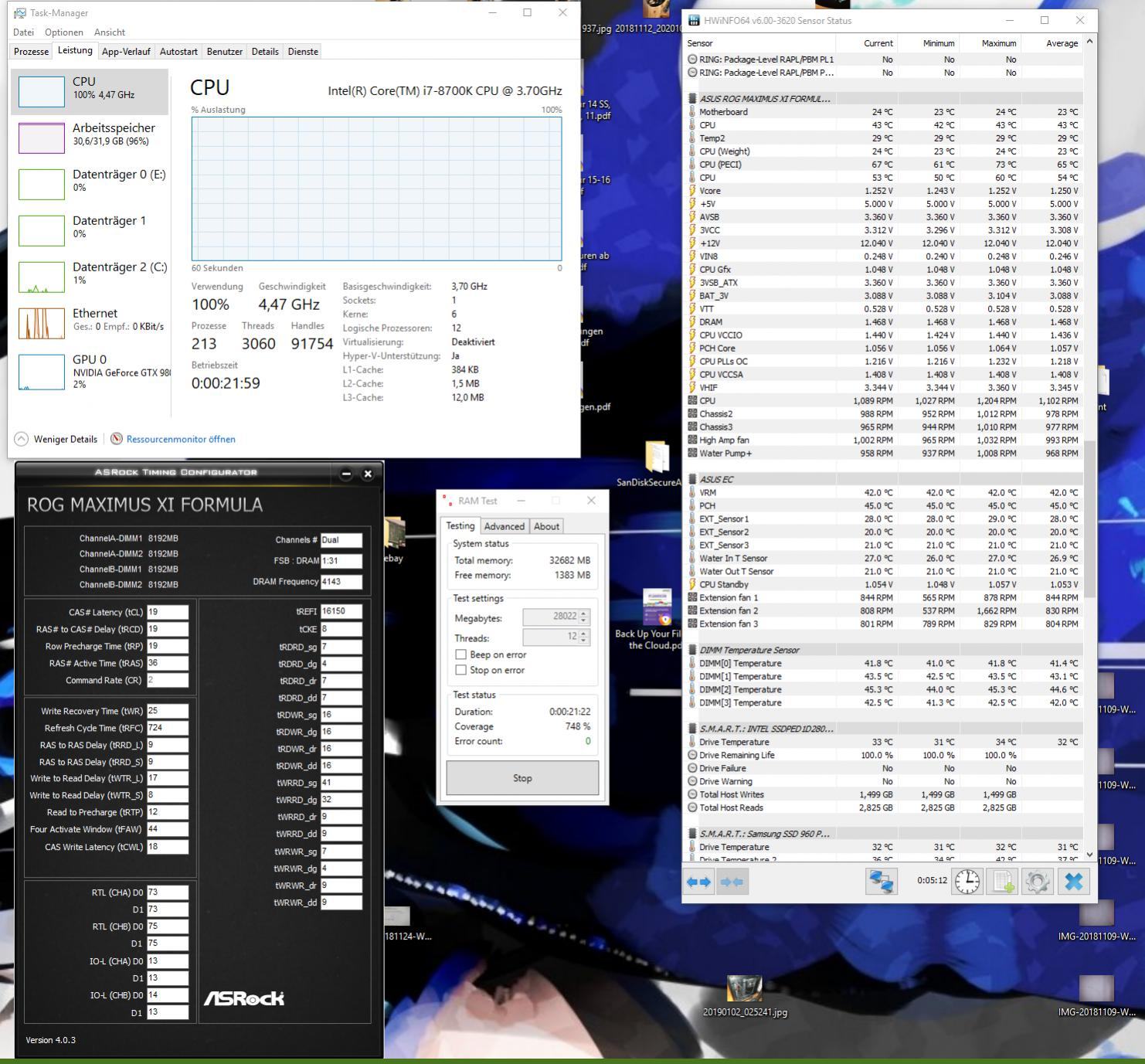The height and width of the screenshot is (1064, 1145).
Task: Collapse S.M.A.R.T. INTEL SSDPED1D280 group
Action: (693, 729)
